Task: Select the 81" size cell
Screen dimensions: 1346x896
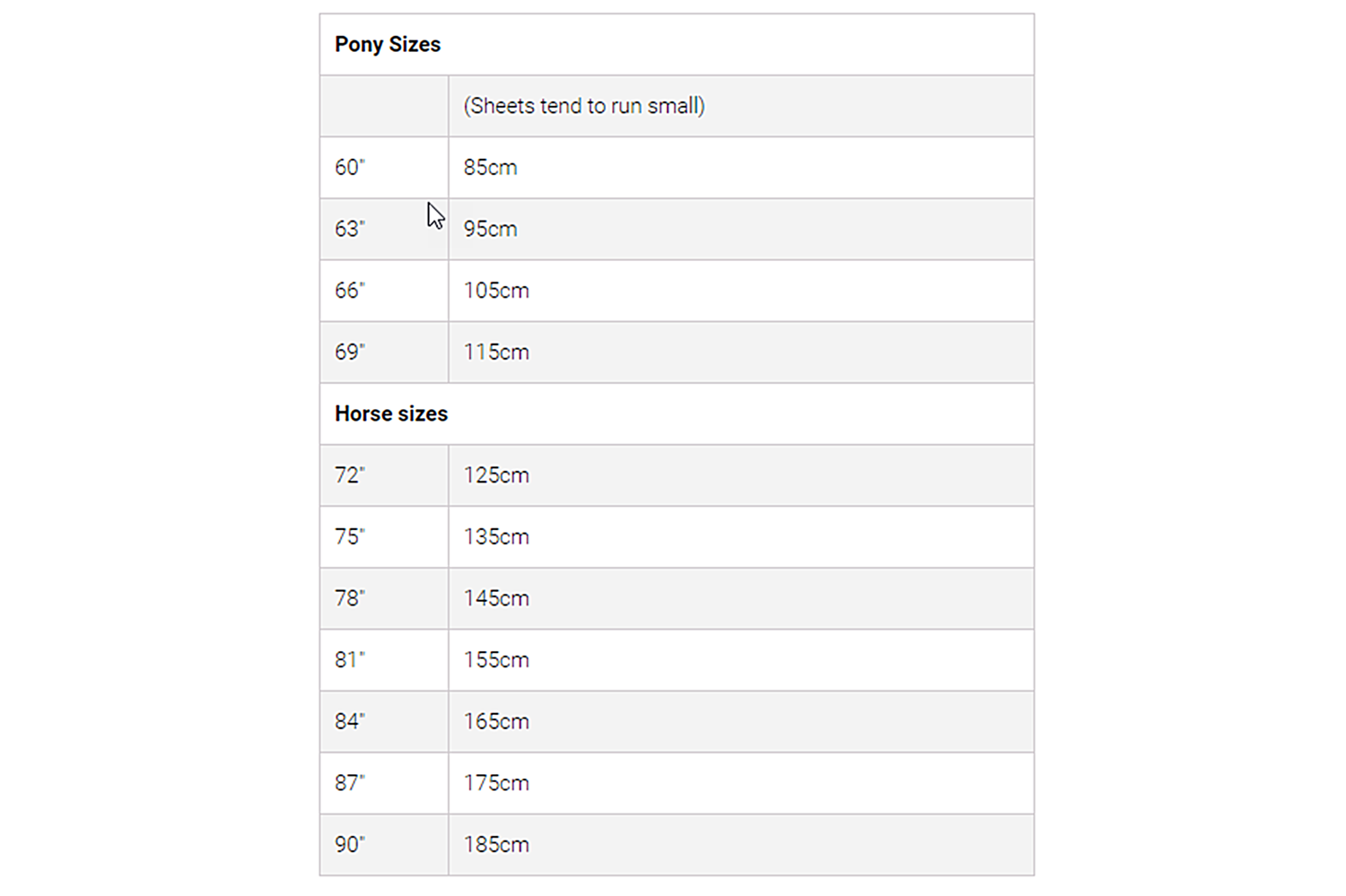Action: pyautogui.click(x=350, y=660)
